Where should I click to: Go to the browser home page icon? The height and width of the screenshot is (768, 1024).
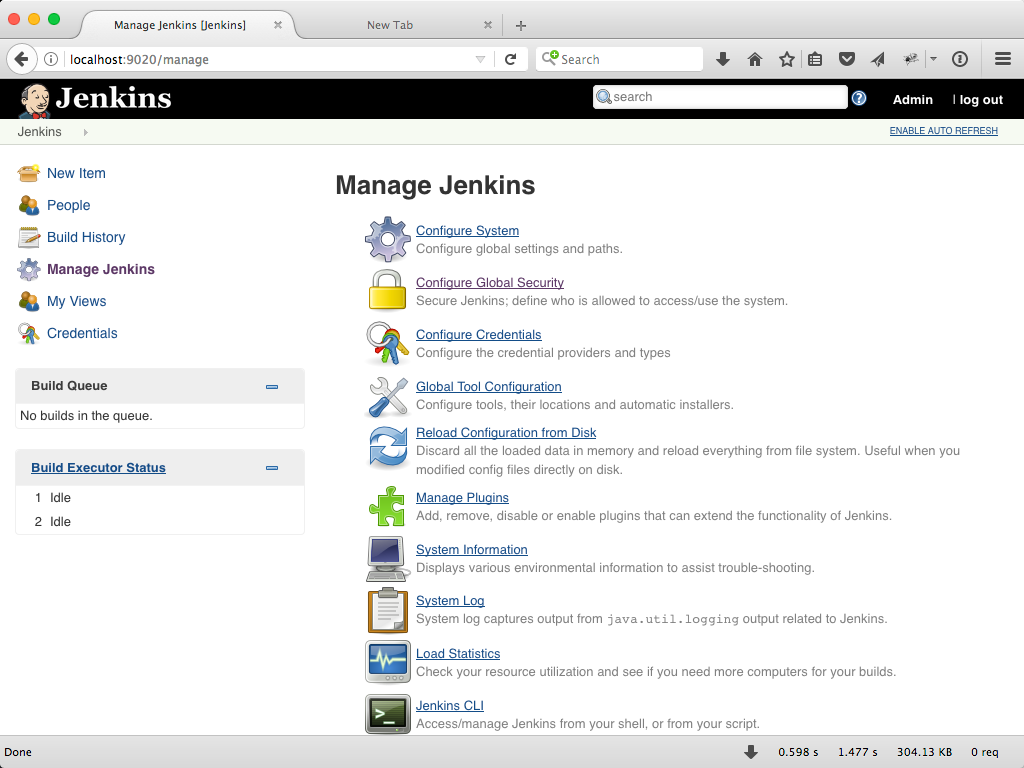(755, 59)
